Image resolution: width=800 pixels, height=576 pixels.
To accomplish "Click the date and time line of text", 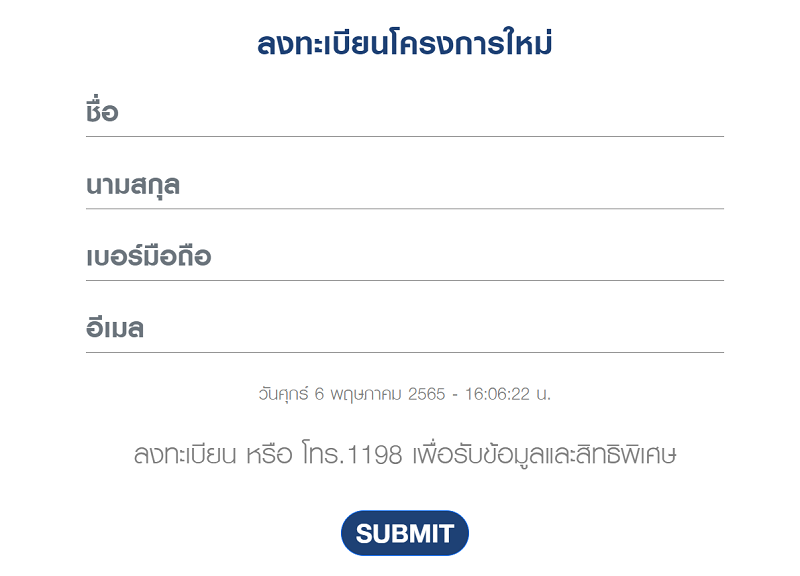I will tap(405, 394).
